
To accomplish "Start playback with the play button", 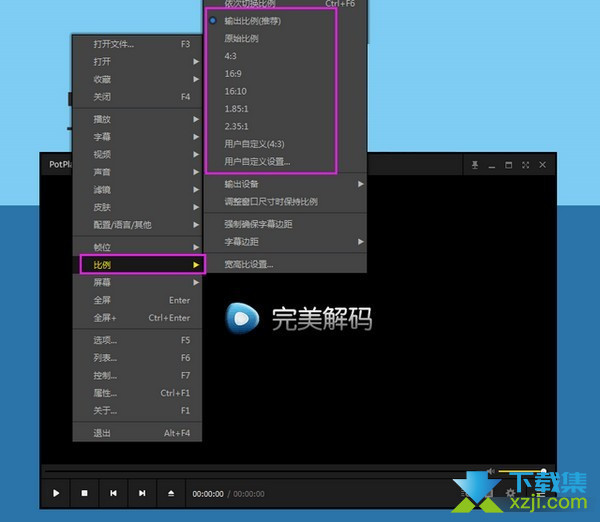I will (56, 493).
